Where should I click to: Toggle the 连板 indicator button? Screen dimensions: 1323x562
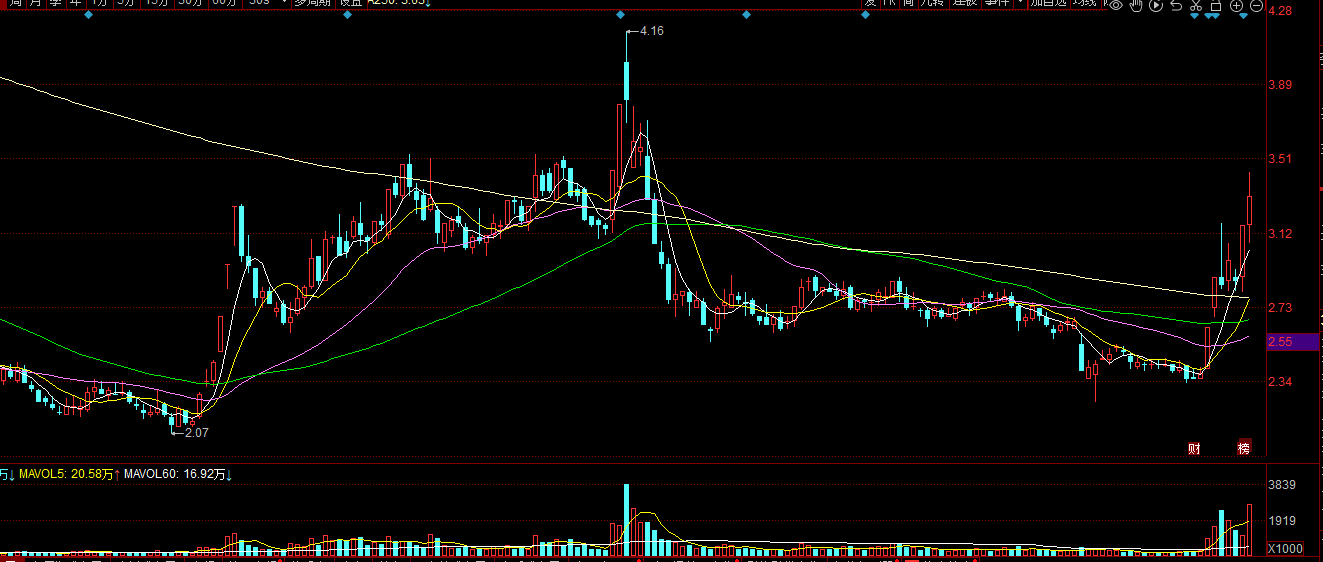coord(965,4)
